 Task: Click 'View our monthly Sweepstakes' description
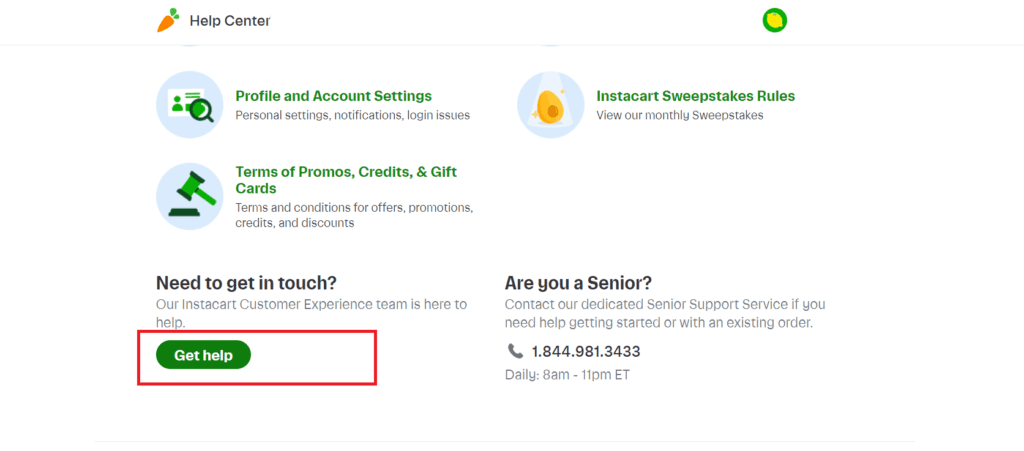pos(680,116)
